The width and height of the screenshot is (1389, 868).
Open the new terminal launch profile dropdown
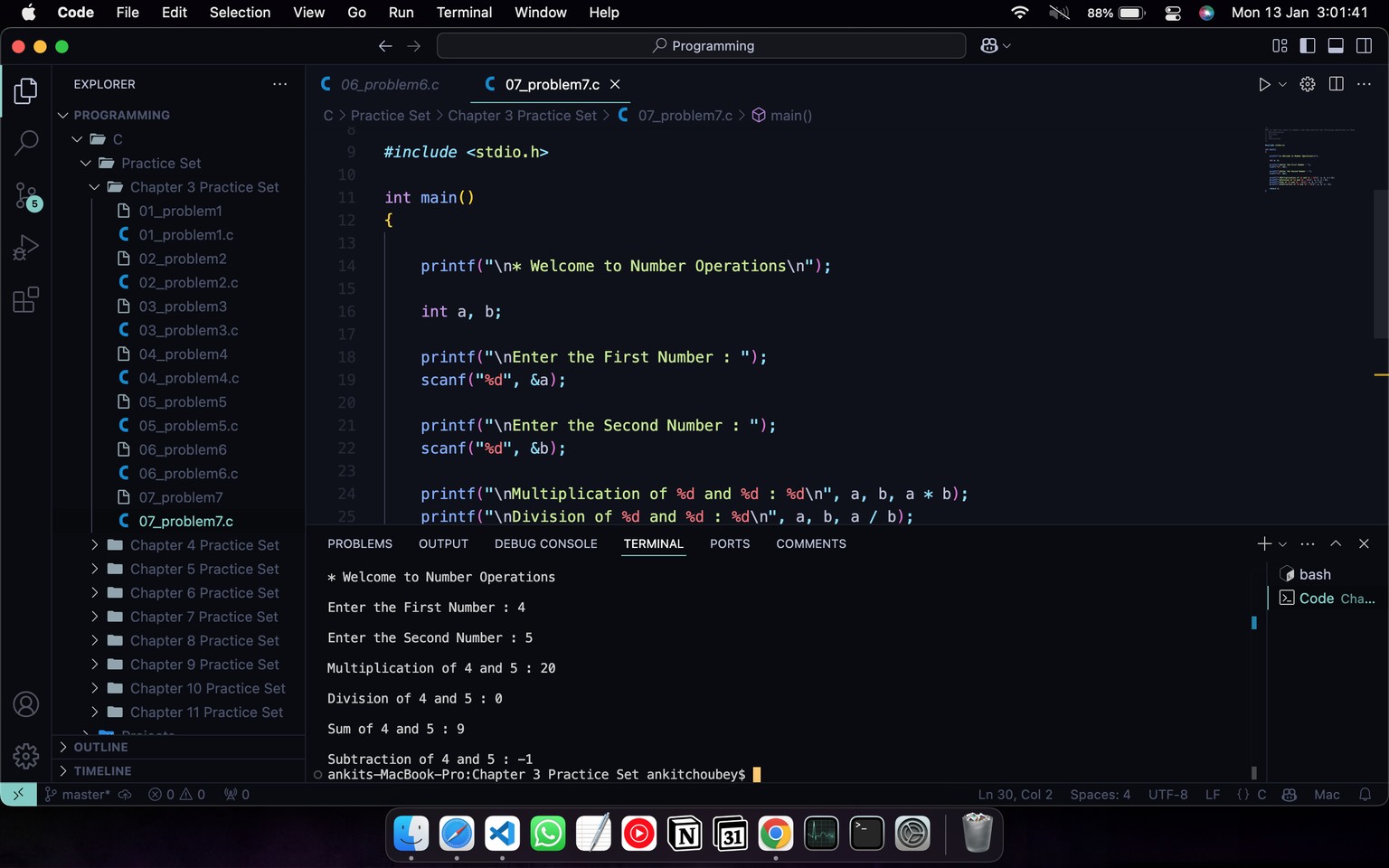click(1282, 544)
